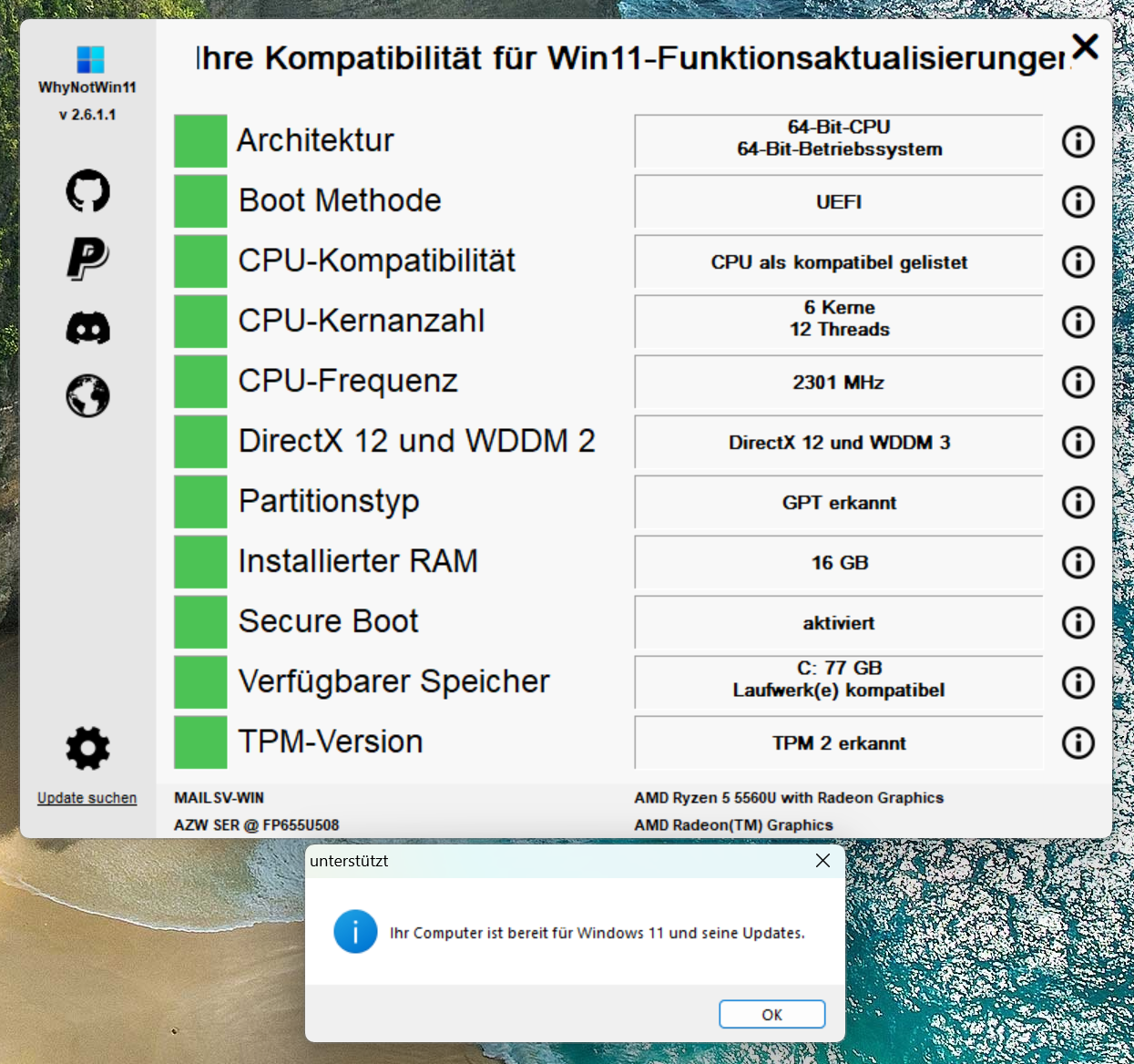Show info for DirectX 12 und WDDM 2 row
This screenshot has width=1134, height=1064.
(x=1078, y=442)
